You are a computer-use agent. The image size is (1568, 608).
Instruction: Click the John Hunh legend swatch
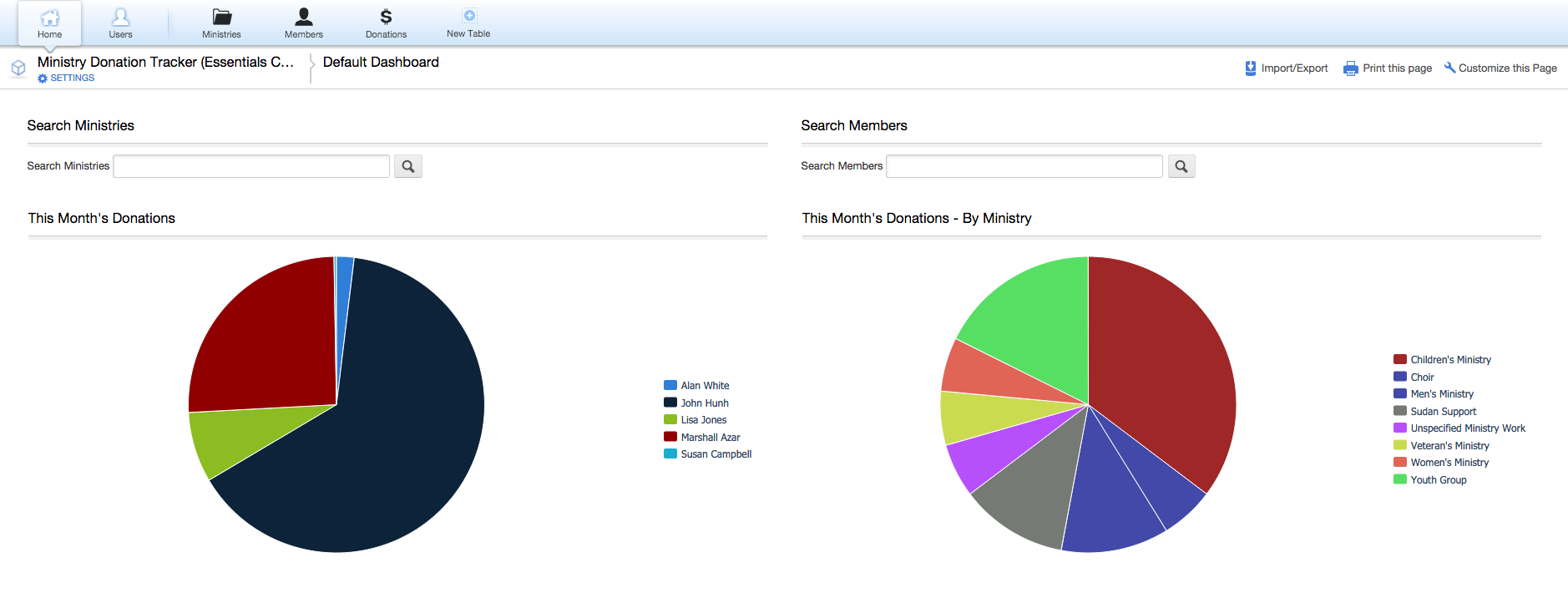670,403
